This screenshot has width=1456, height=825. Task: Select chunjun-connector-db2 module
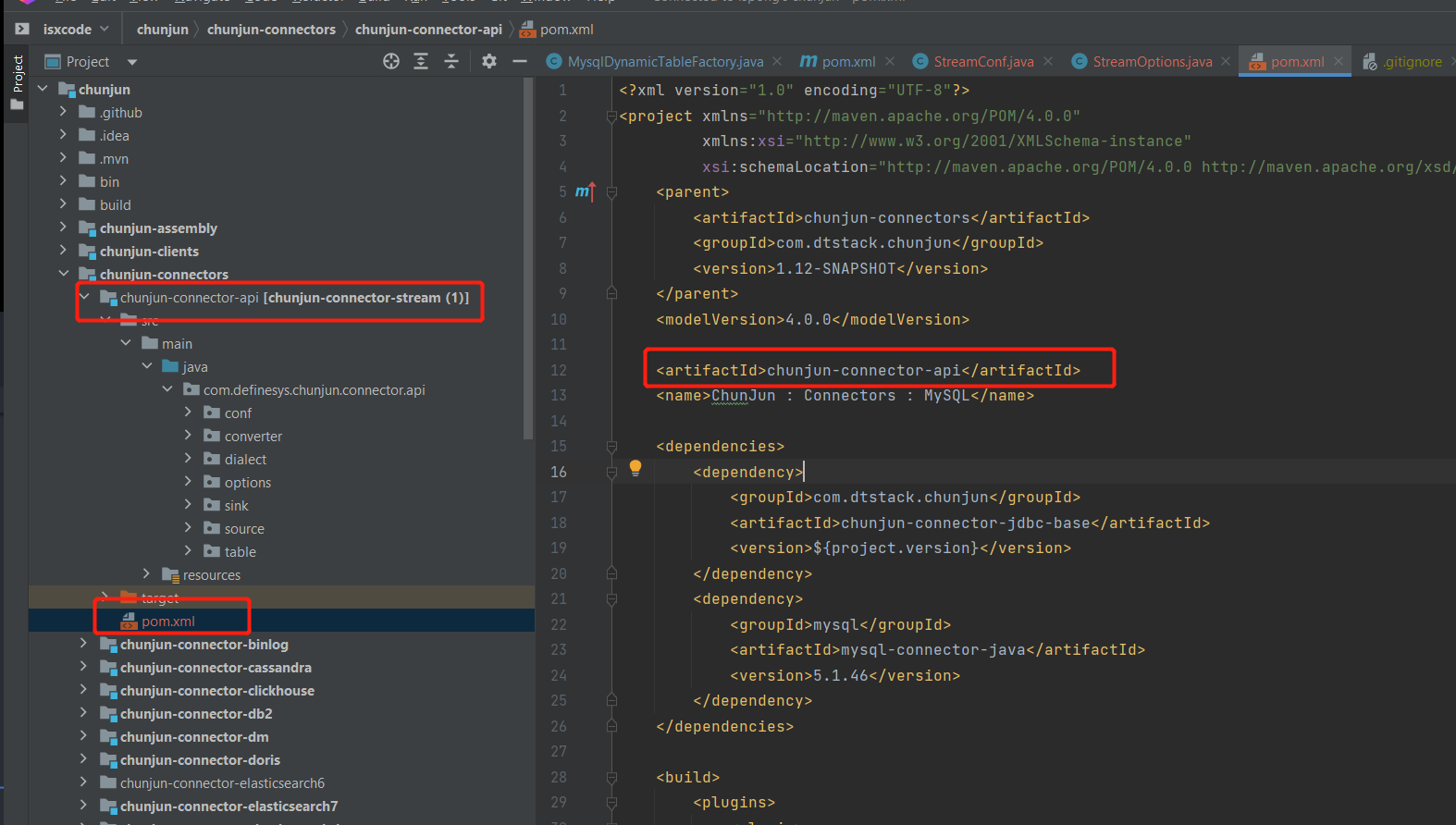click(196, 714)
